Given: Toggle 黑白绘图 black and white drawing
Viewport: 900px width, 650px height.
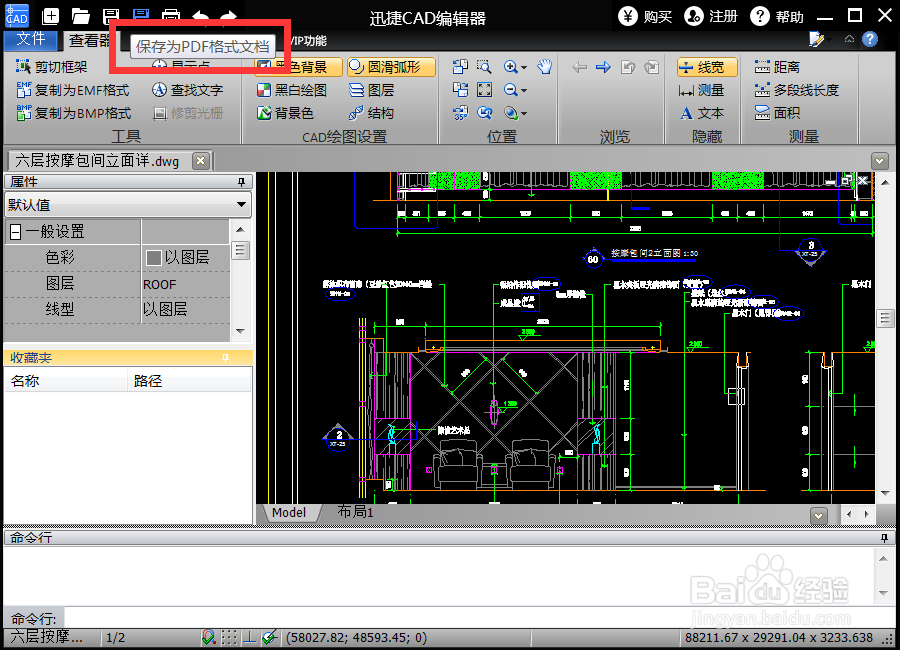Looking at the screenshot, I should [292, 90].
